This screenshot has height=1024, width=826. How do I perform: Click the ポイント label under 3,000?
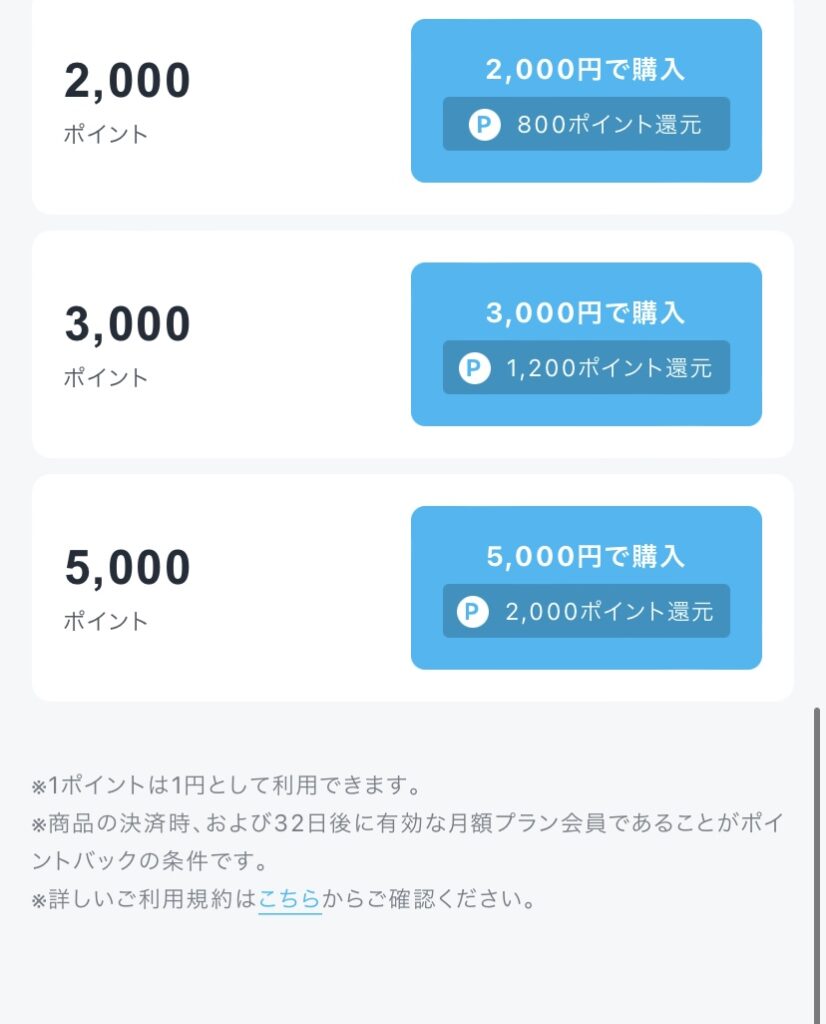106,377
